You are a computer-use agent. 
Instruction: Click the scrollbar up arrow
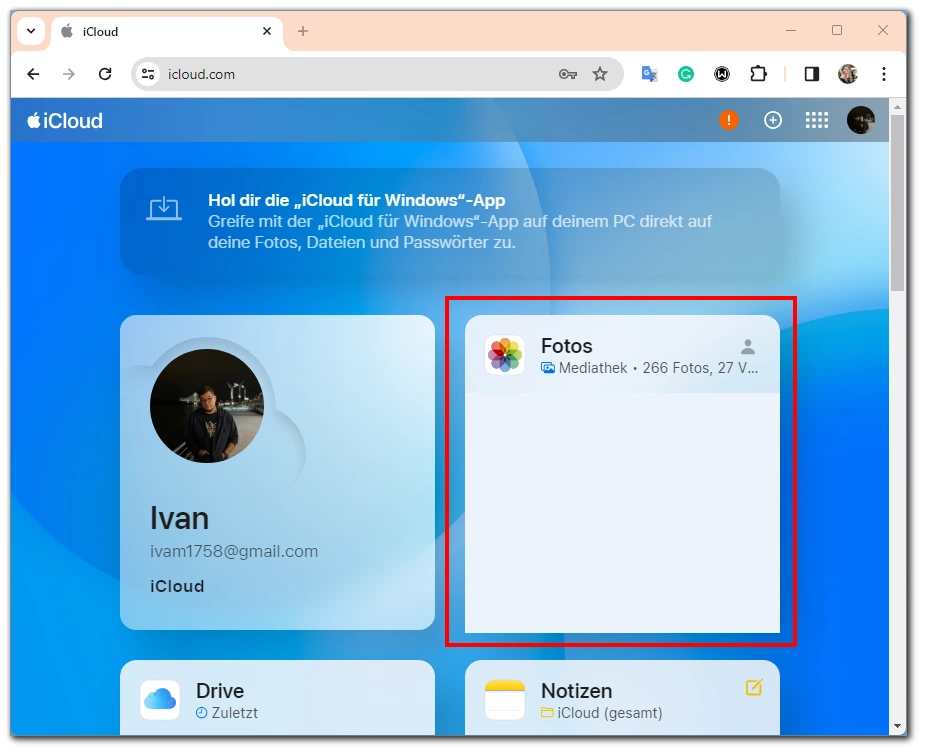pyautogui.click(x=897, y=107)
